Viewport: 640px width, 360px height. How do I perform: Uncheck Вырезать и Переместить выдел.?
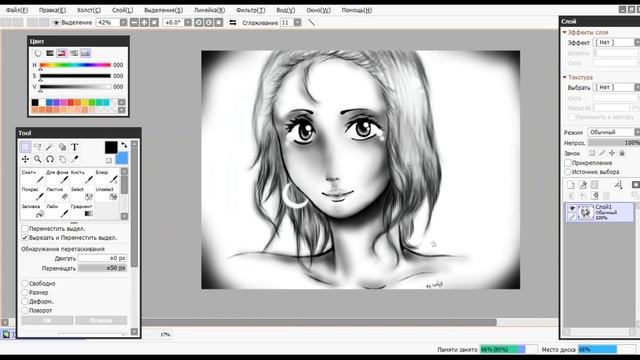tap(25, 238)
